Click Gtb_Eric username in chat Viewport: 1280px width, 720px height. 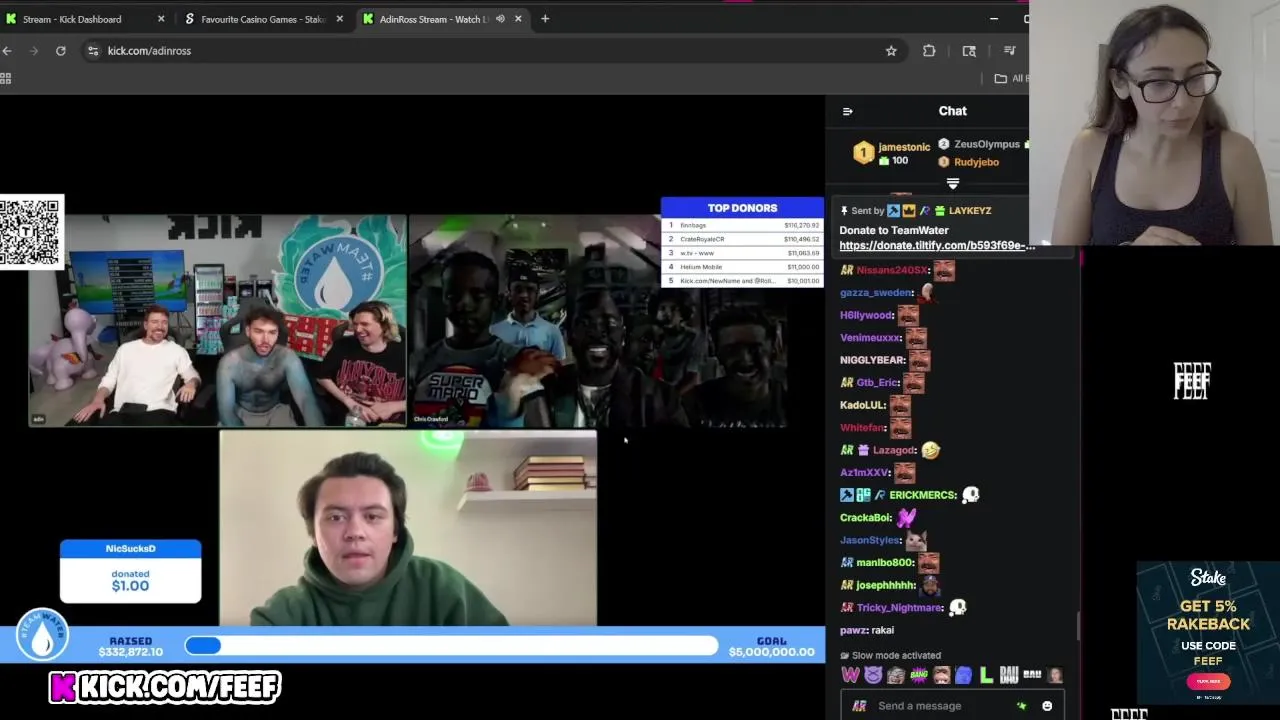(x=877, y=383)
